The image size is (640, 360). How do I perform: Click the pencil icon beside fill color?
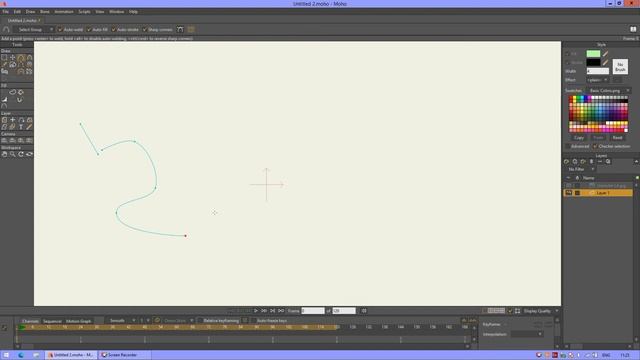point(605,53)
